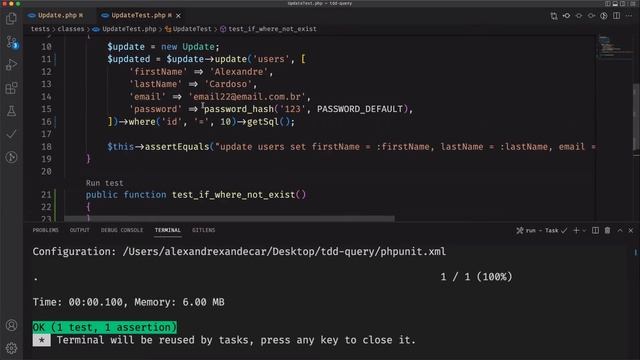640x360 pixels.
Task: Open the new terminal launch profile dropdown
Action: (x=584, y=231)
